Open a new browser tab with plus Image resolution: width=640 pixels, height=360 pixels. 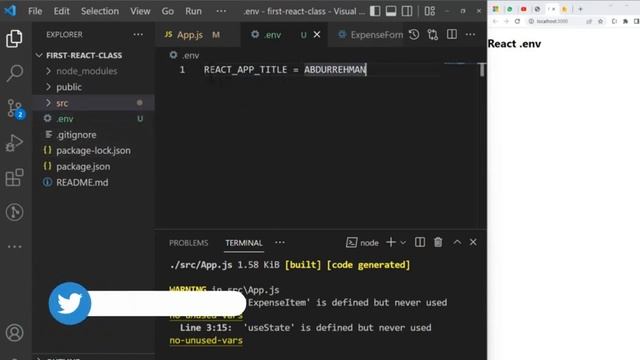(580, 9)
